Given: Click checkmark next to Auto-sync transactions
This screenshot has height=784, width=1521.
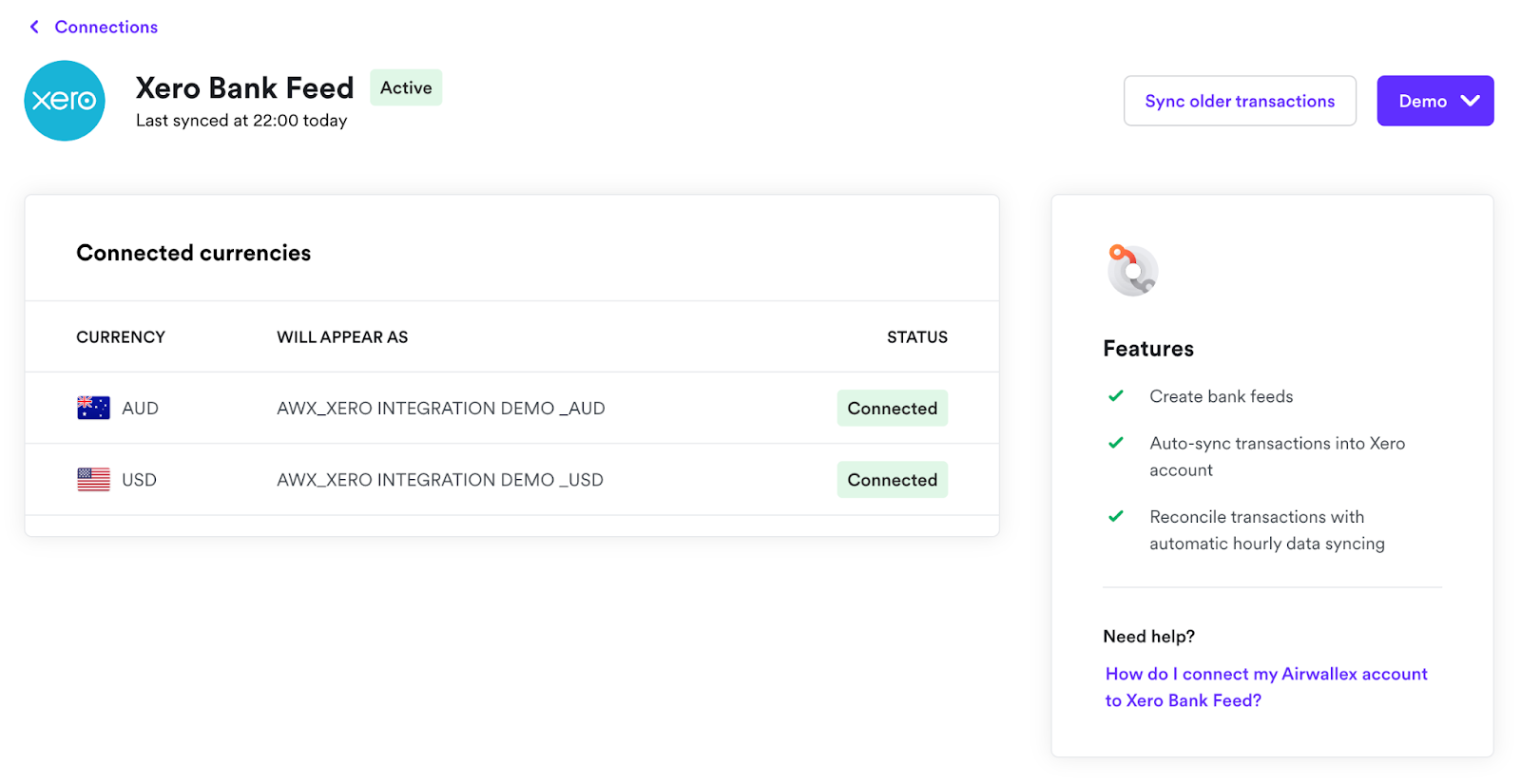Looking at the screenshot, I should pos(1116,443).
